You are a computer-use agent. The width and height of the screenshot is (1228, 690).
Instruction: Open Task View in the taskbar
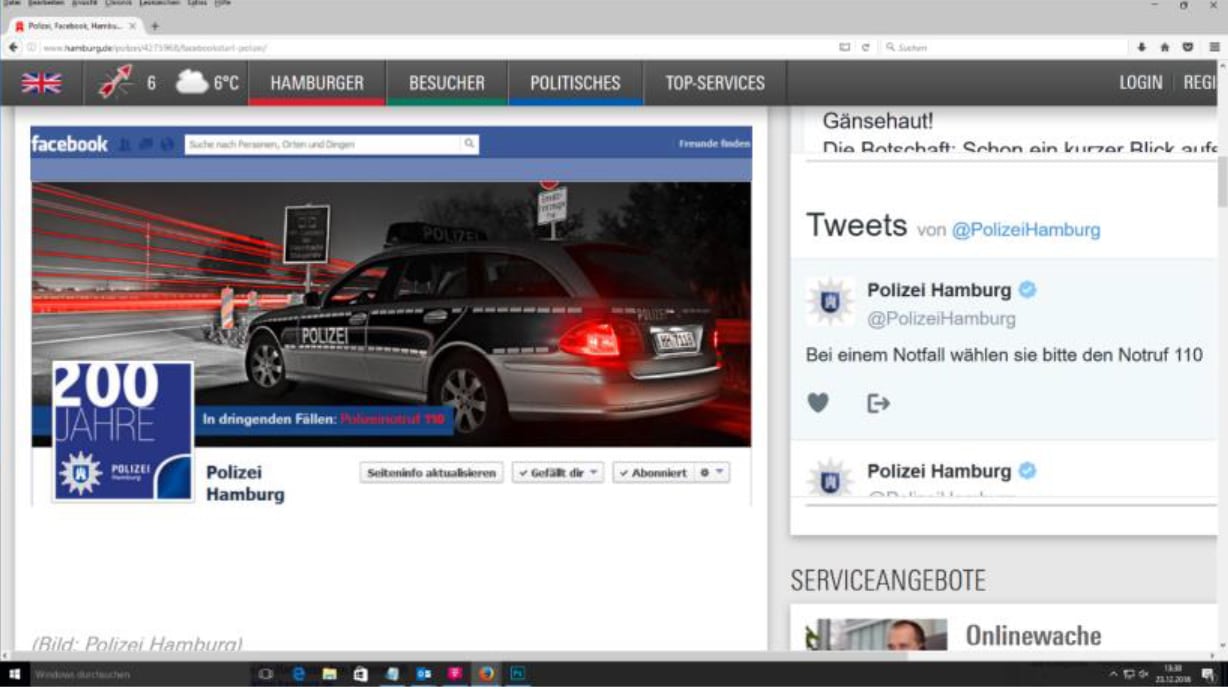pyautogui.click(x=265, y=675)
